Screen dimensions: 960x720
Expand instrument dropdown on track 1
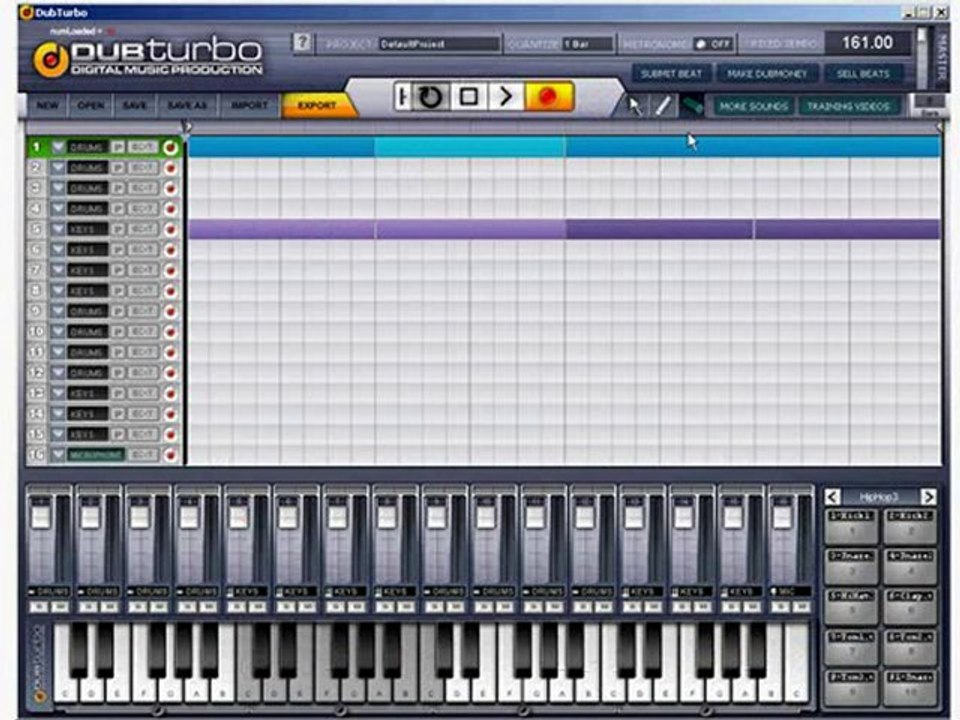click(x=58, y=148)
